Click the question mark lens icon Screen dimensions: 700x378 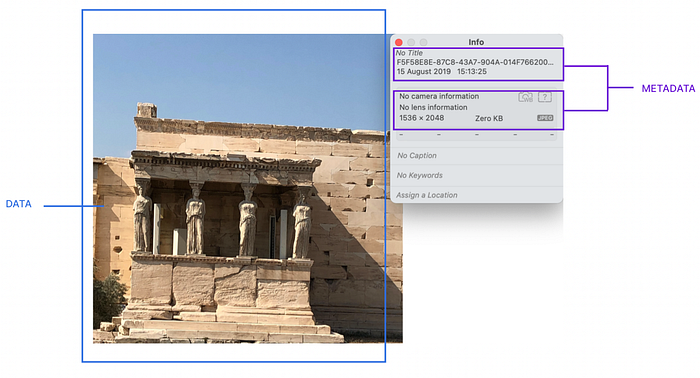(545, 97)
